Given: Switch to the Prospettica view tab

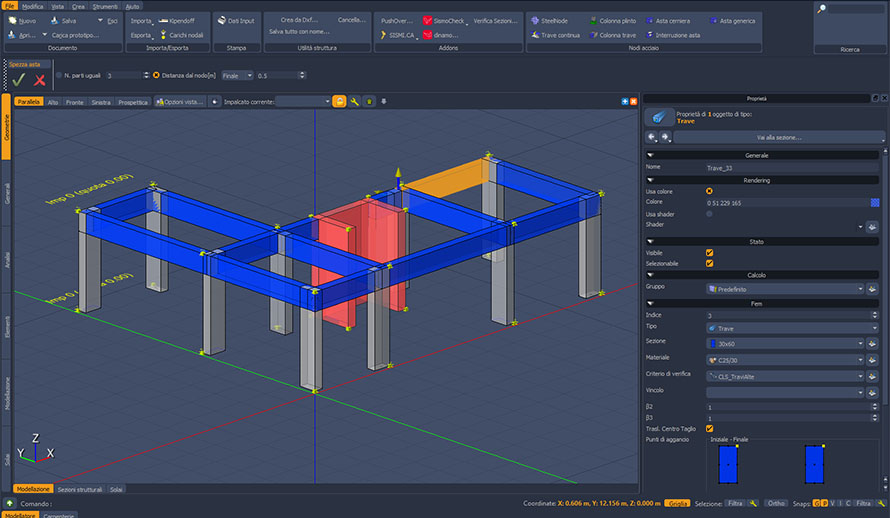Looking at the screenshot, I should 133,102.
